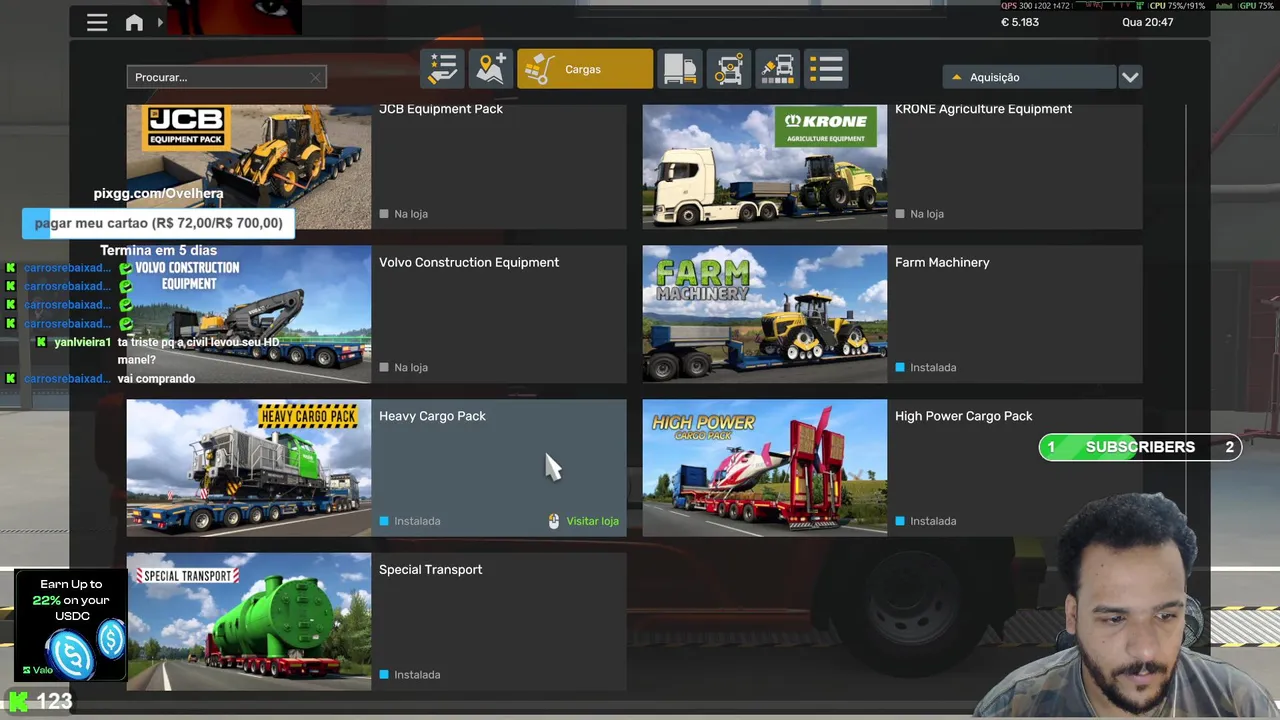Screen dimensions: 1280x720
Task: Show all DLC list tab icon
Action: tap(826, 69)
